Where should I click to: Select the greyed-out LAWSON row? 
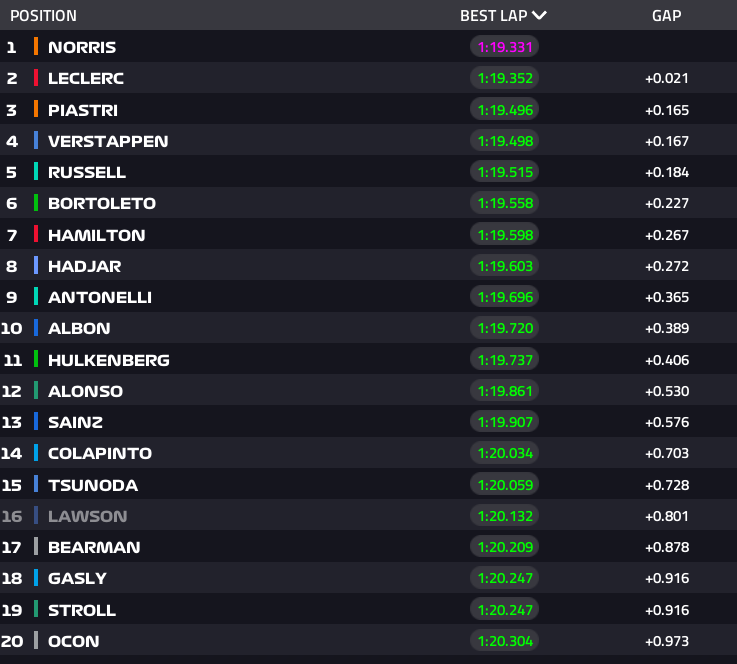(88, 516)
